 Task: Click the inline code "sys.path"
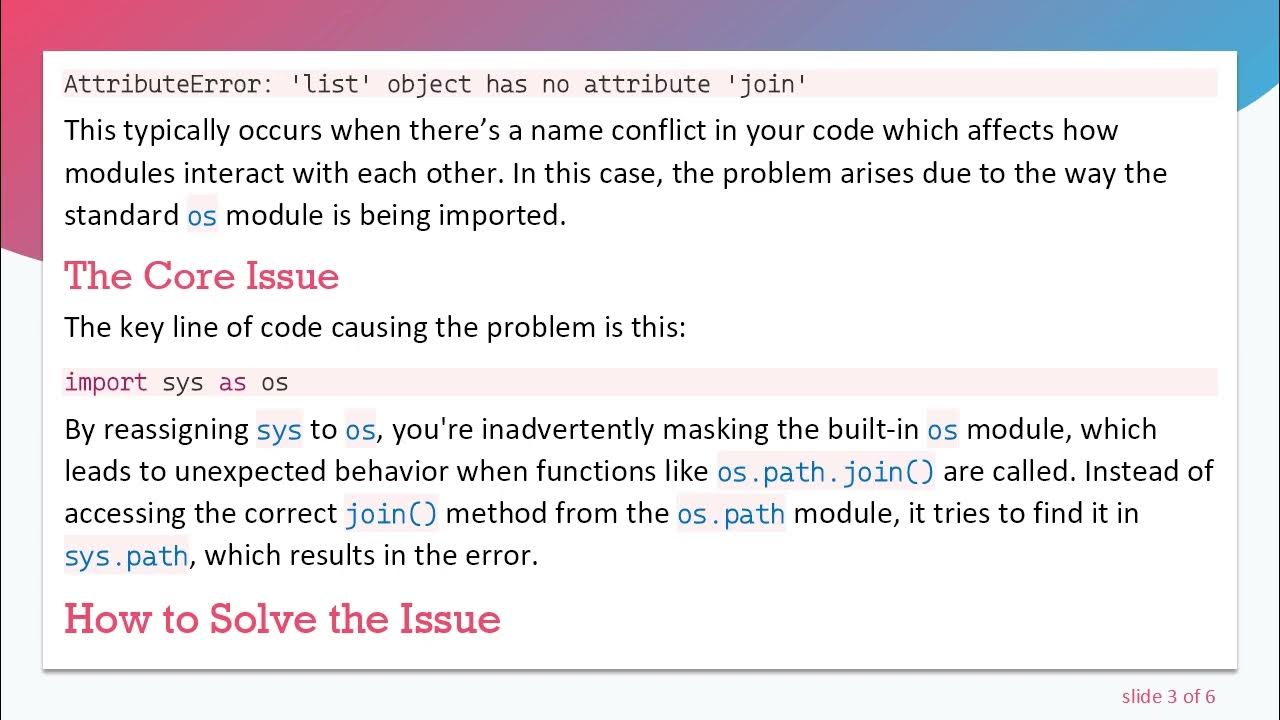point(126,556)
